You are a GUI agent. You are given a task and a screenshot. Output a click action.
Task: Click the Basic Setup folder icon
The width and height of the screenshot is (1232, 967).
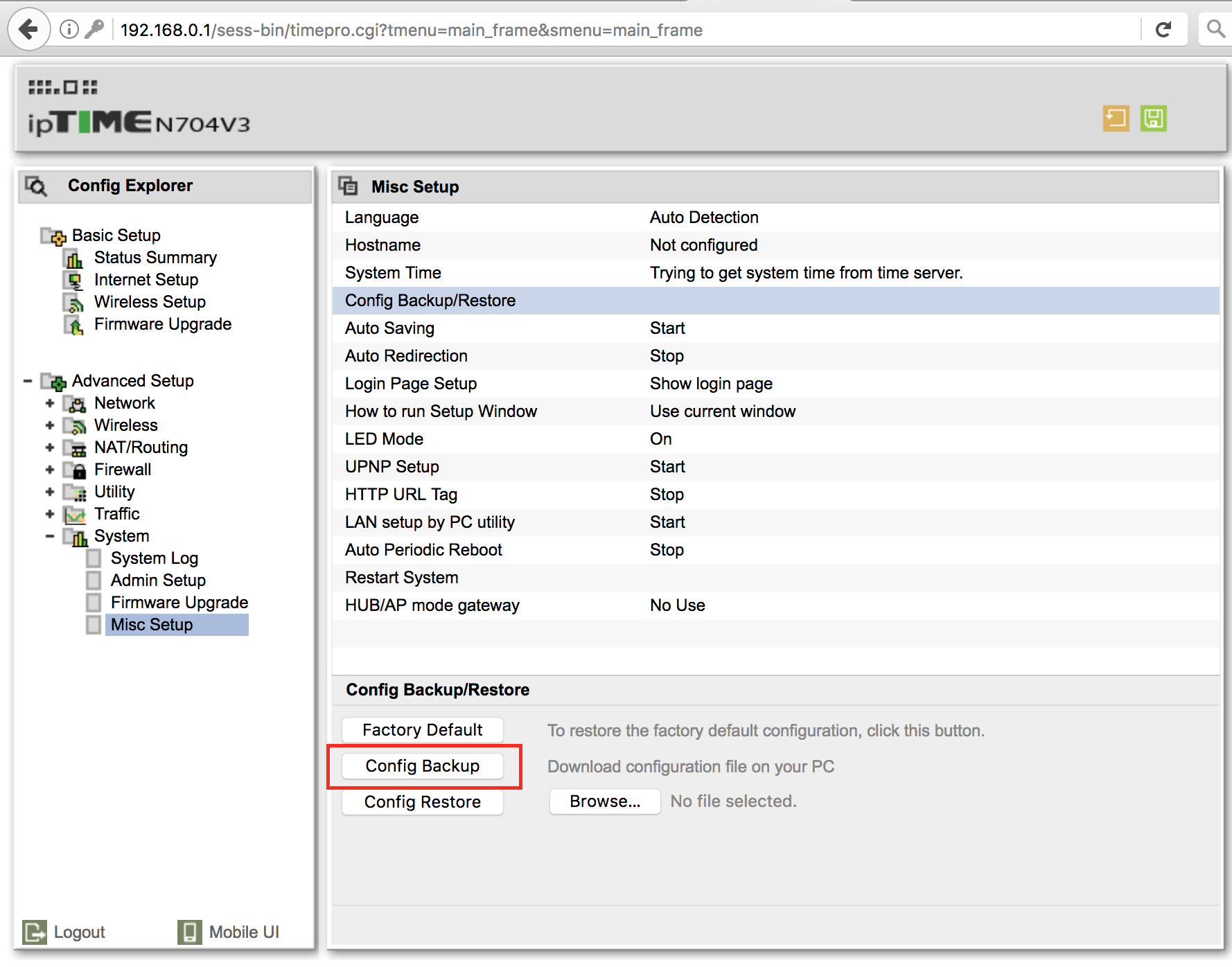(53, 236)
